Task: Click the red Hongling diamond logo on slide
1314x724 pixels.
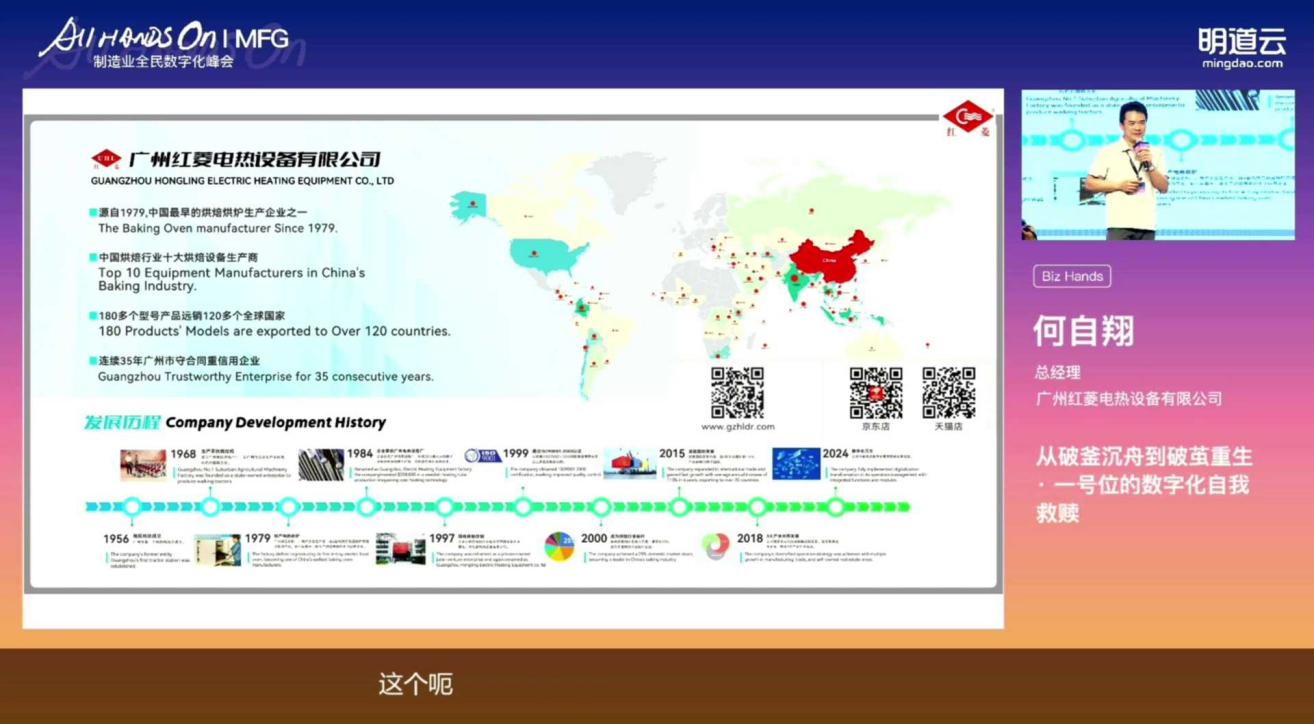Action: tap(966, 120)
